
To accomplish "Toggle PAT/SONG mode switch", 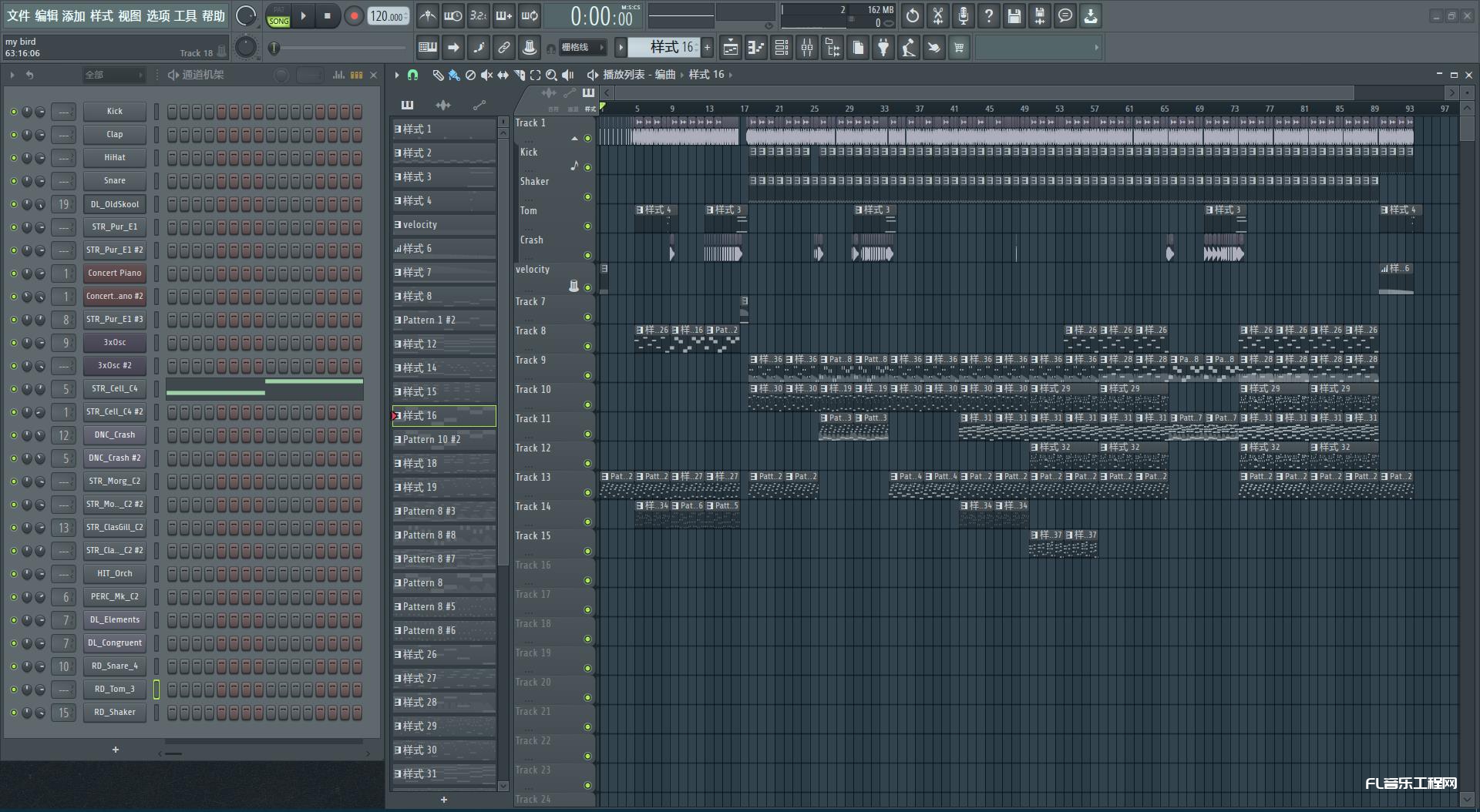I will coord(278,15).
